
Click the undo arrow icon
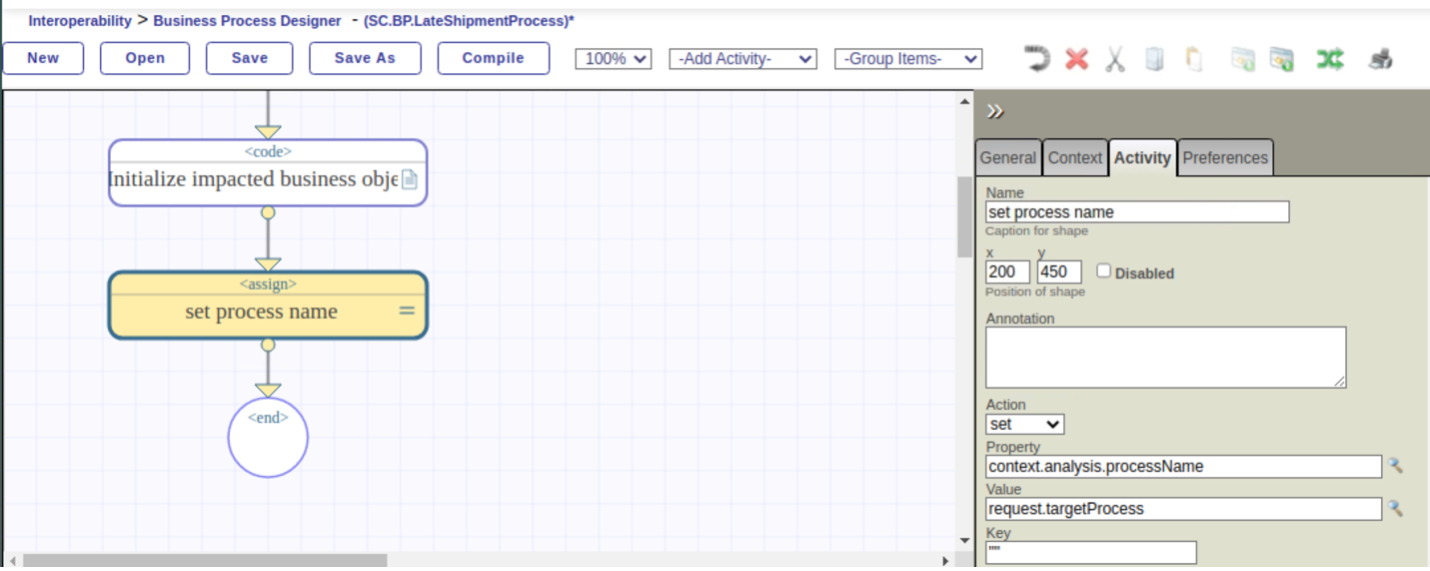(1037, 59)
